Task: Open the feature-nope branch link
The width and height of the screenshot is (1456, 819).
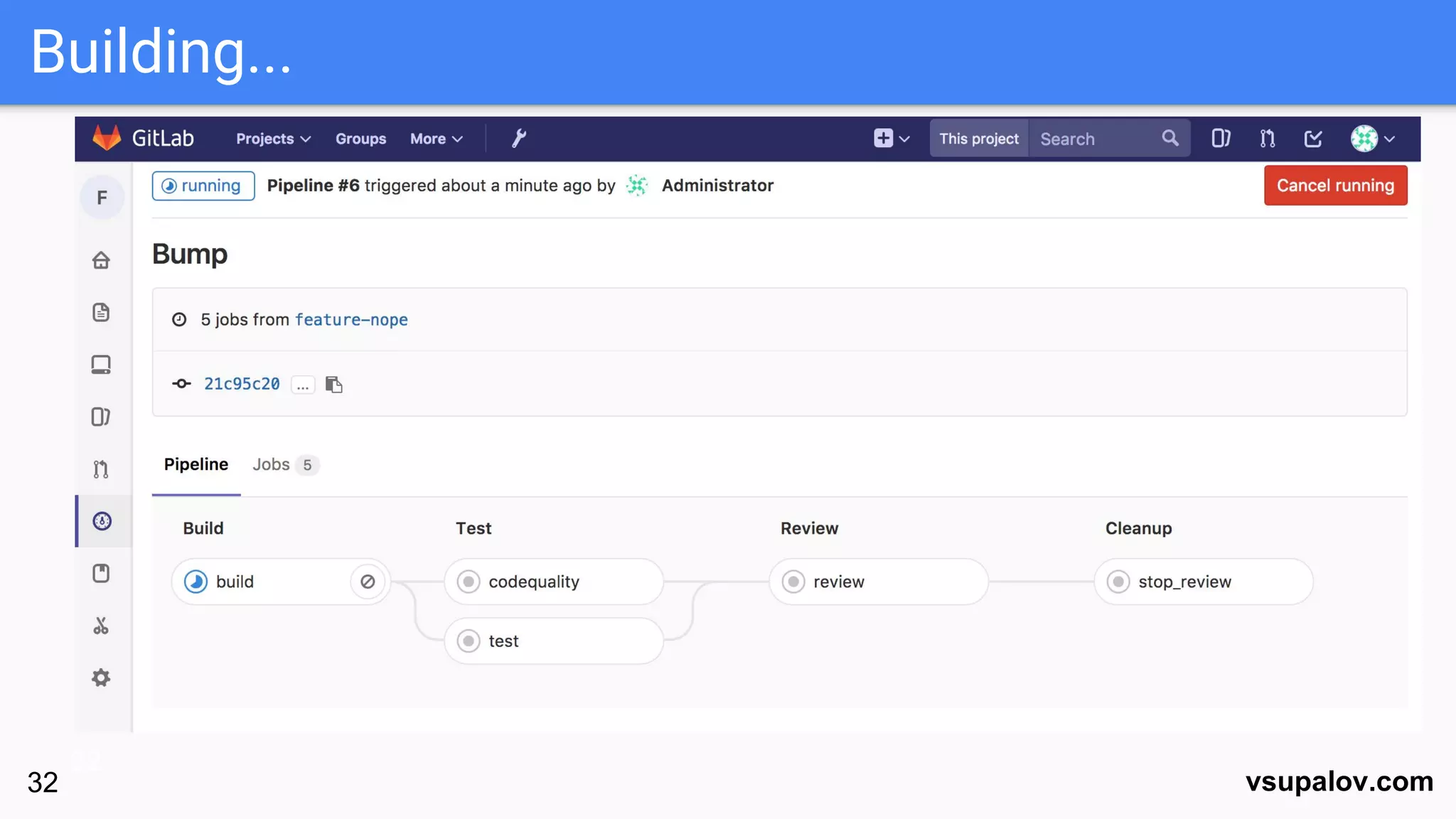Action: [x=351, y=320]
